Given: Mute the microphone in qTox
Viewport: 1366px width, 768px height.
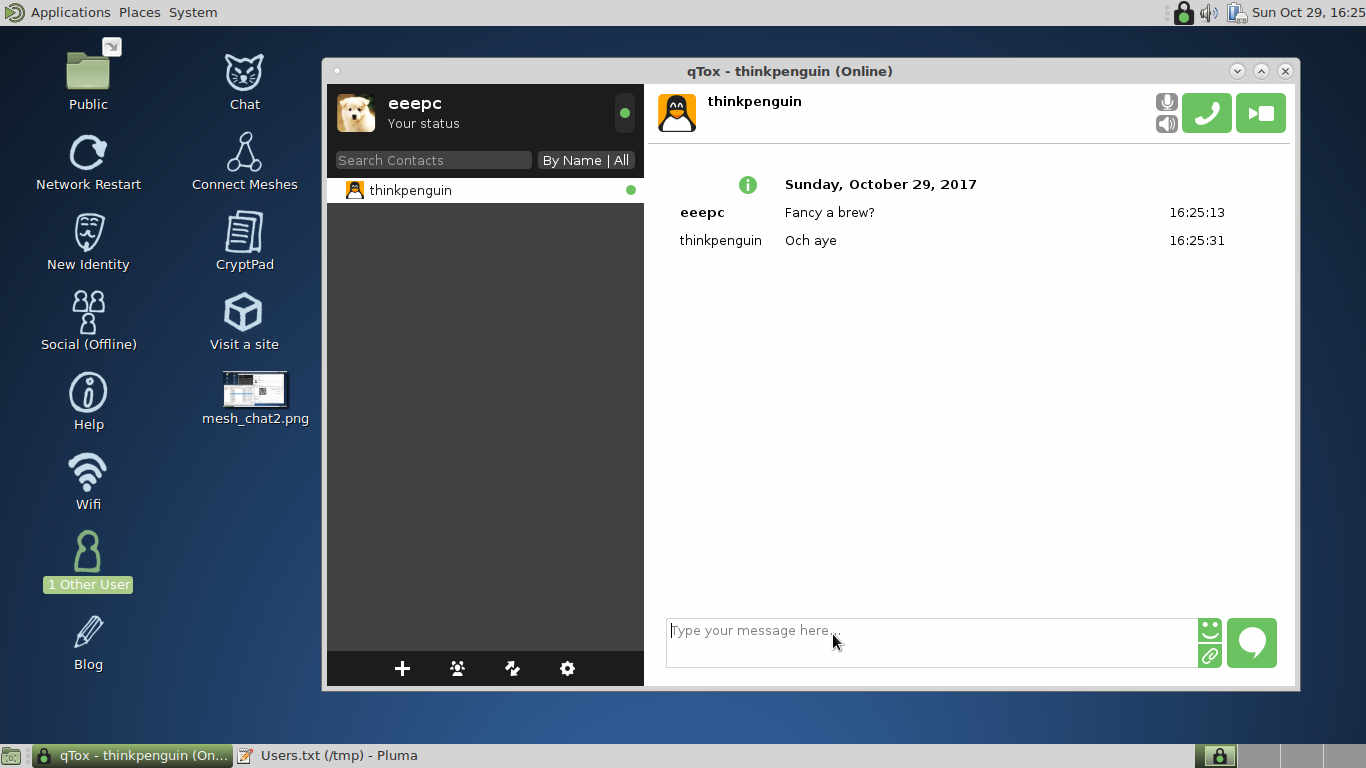Looking at the screenshot, I should point(1166,102).
